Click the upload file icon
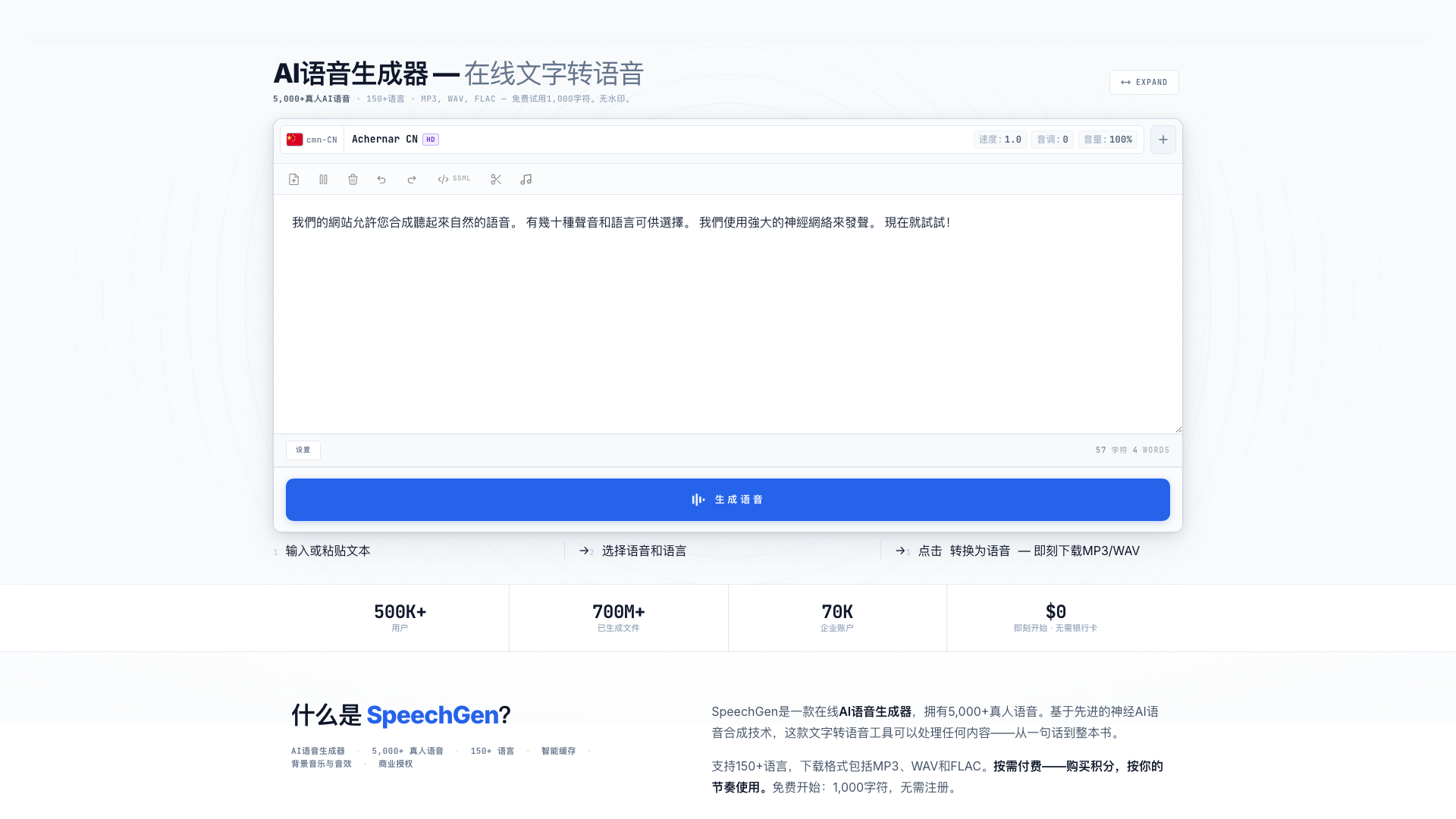 tap(294, 180)
